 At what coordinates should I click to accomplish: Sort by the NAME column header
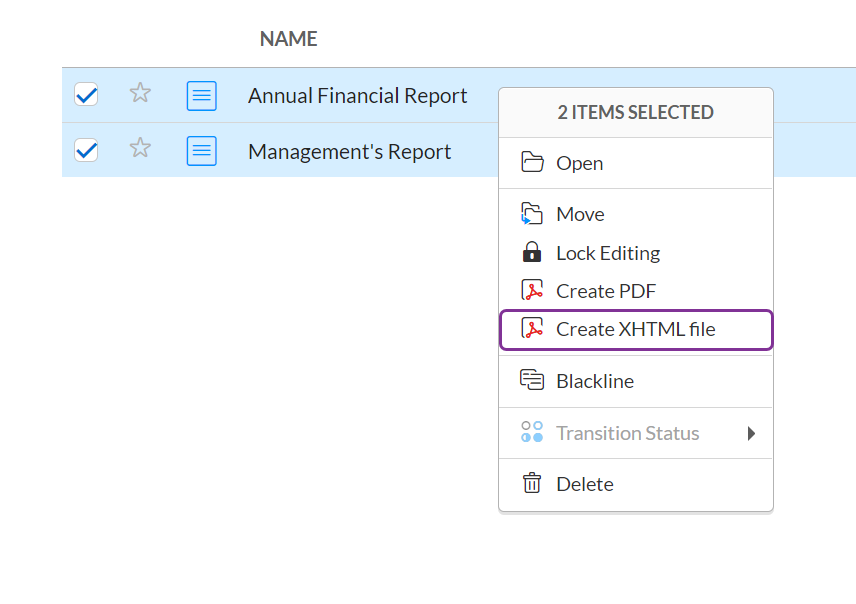[288, 39]
